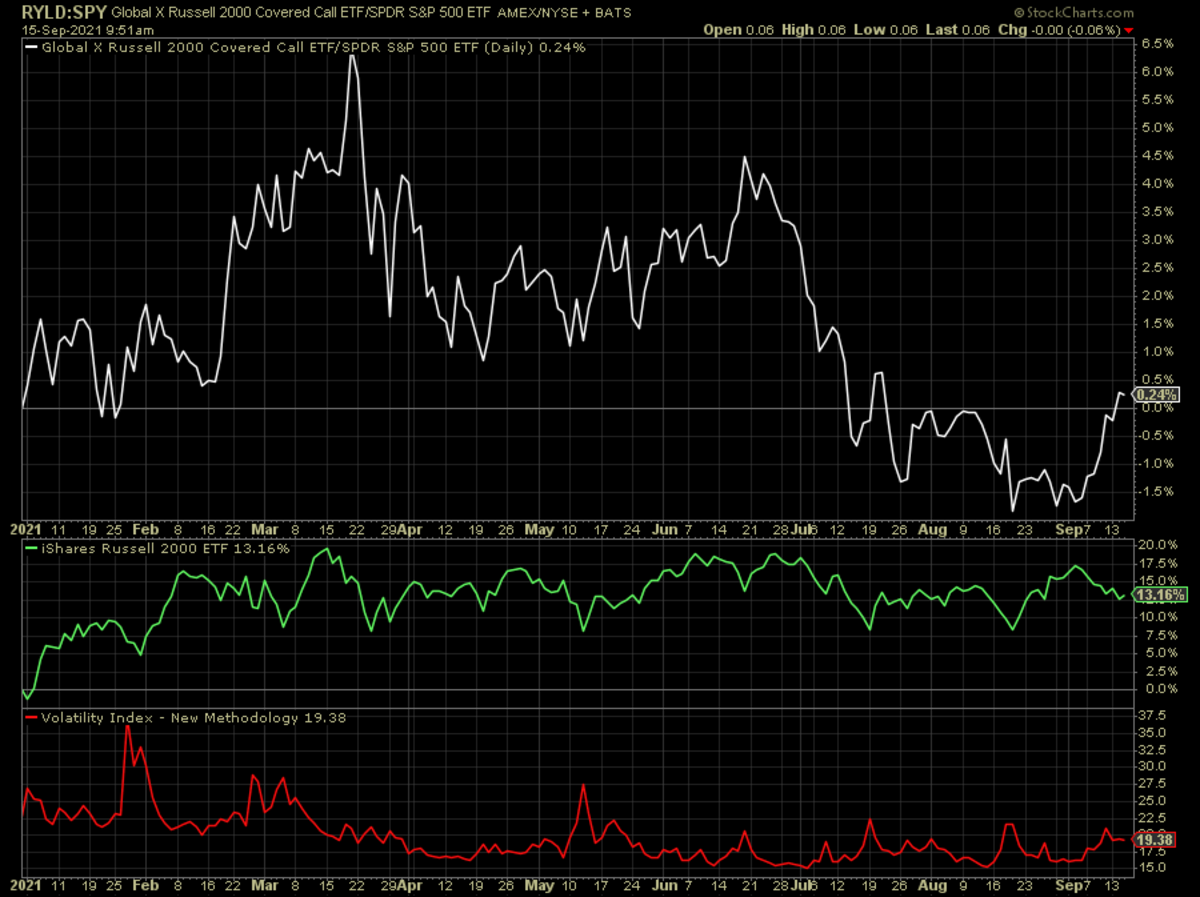Click 12.5% on the Russell 2000 panel axis

point(1159,599)
